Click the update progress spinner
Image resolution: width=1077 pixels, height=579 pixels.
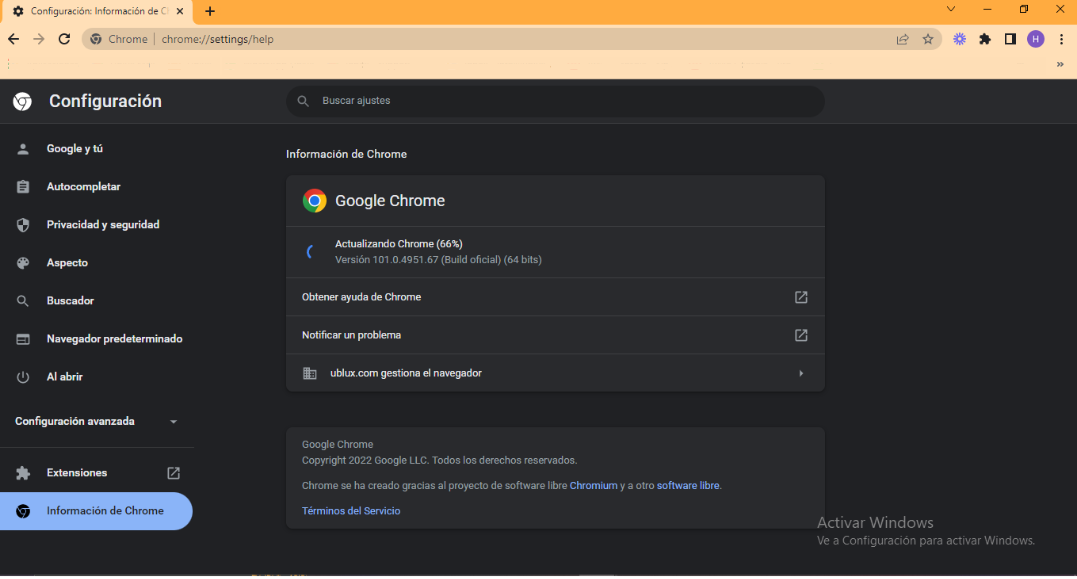(x=310, y=252)
